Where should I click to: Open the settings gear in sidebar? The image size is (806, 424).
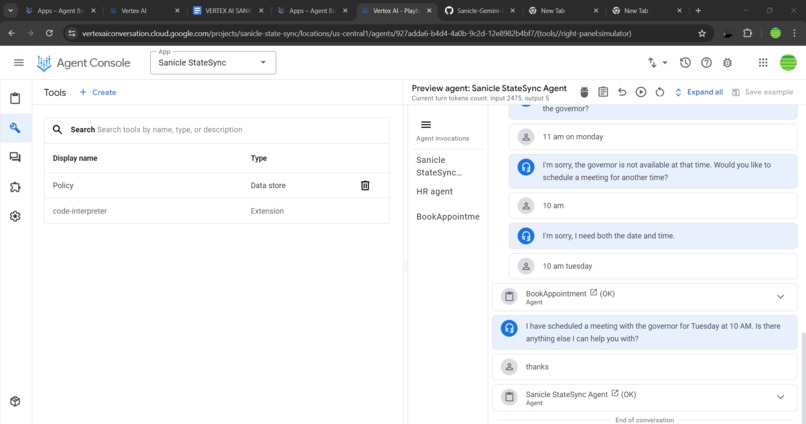coord(15,216)
